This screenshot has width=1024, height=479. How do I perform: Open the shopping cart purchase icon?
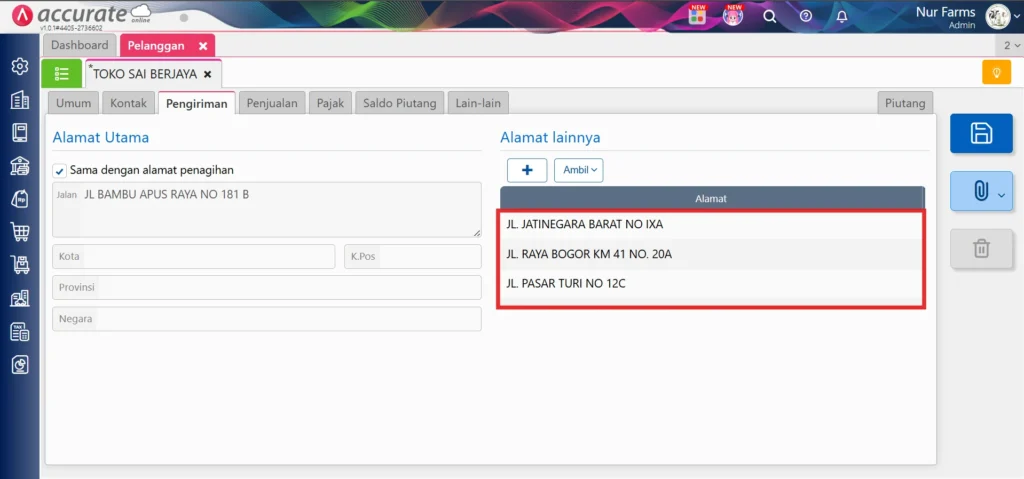[20, 232]
